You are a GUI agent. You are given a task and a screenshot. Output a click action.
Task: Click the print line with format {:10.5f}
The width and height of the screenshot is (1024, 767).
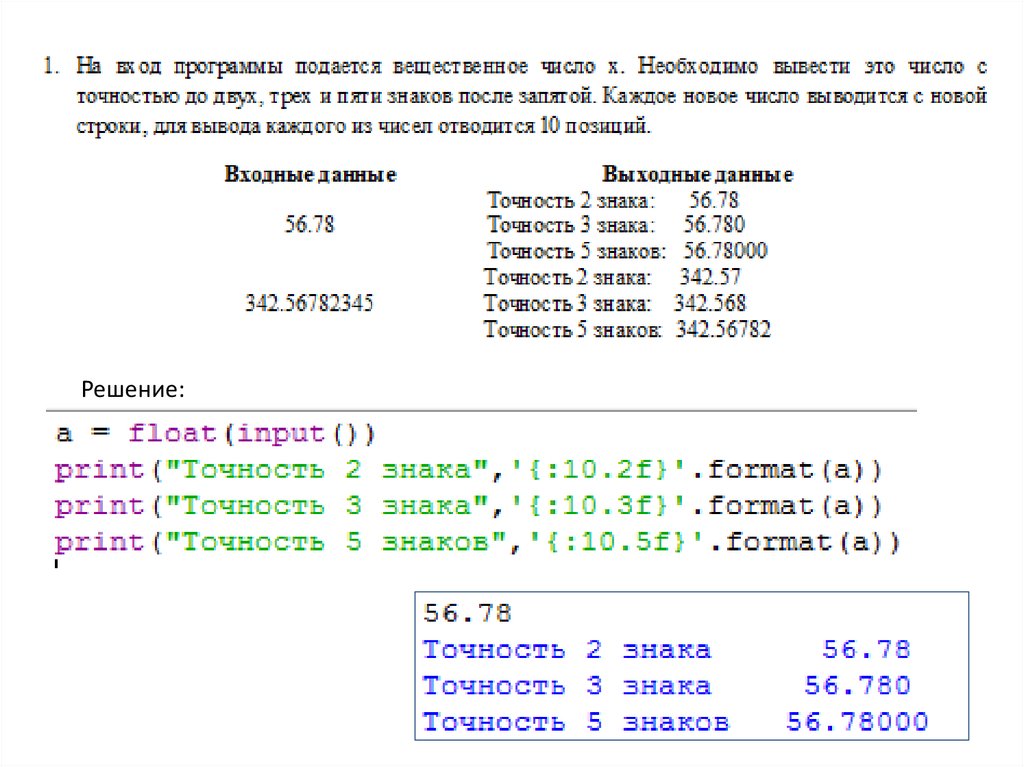(478, 543)
